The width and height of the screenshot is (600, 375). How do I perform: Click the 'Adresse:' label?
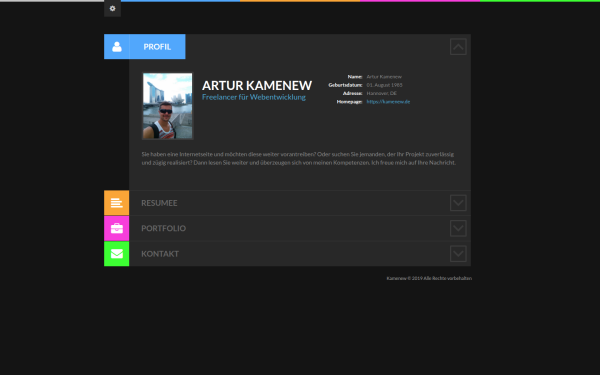[352, 93]
